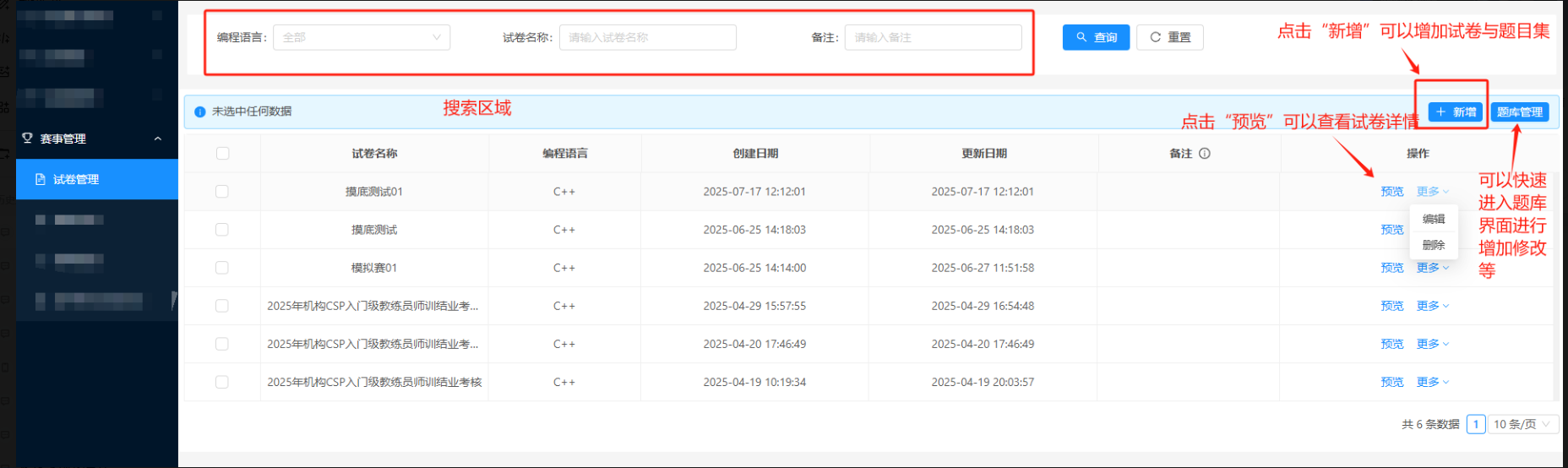The width and height of the screenshot is (1568, 468).
Task: Select the checkbox for 摸底测试01 row
Action: 222,192
